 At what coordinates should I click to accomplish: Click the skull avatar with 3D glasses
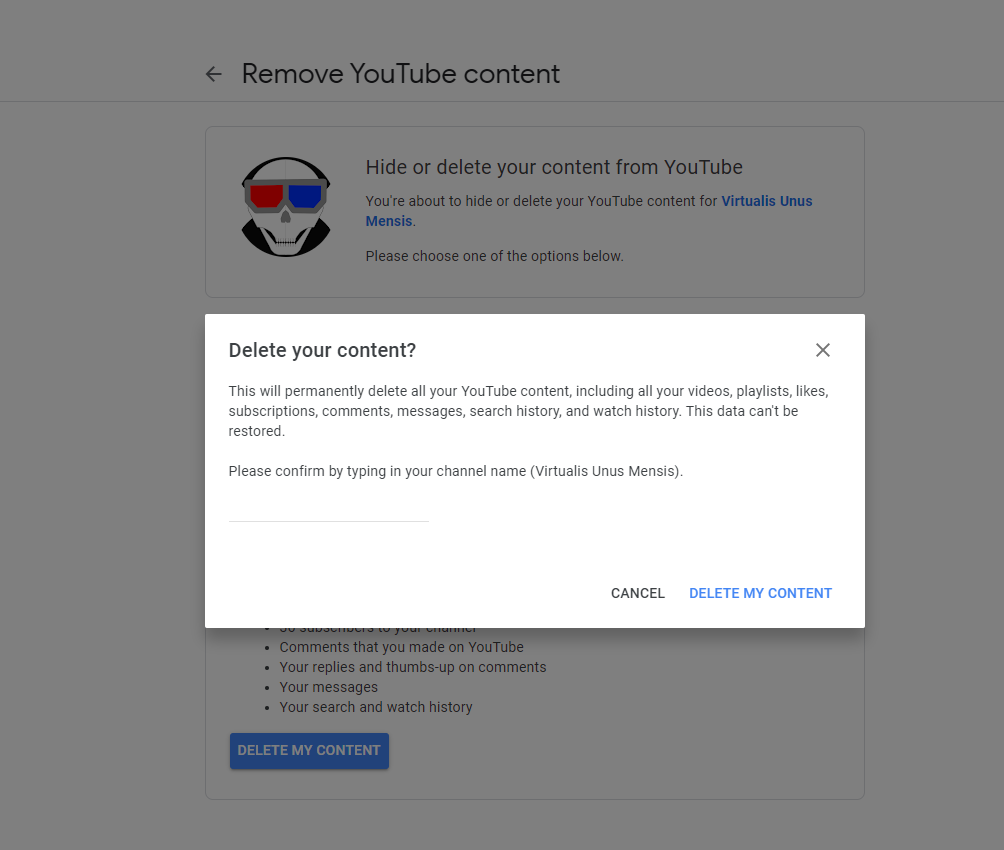tap(286, 207)
